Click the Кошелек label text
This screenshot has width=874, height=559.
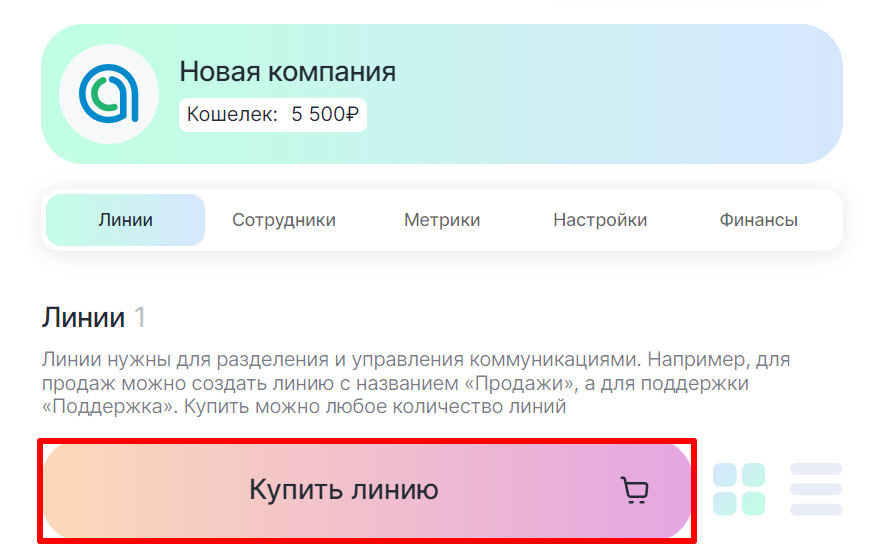pos(232,115)
